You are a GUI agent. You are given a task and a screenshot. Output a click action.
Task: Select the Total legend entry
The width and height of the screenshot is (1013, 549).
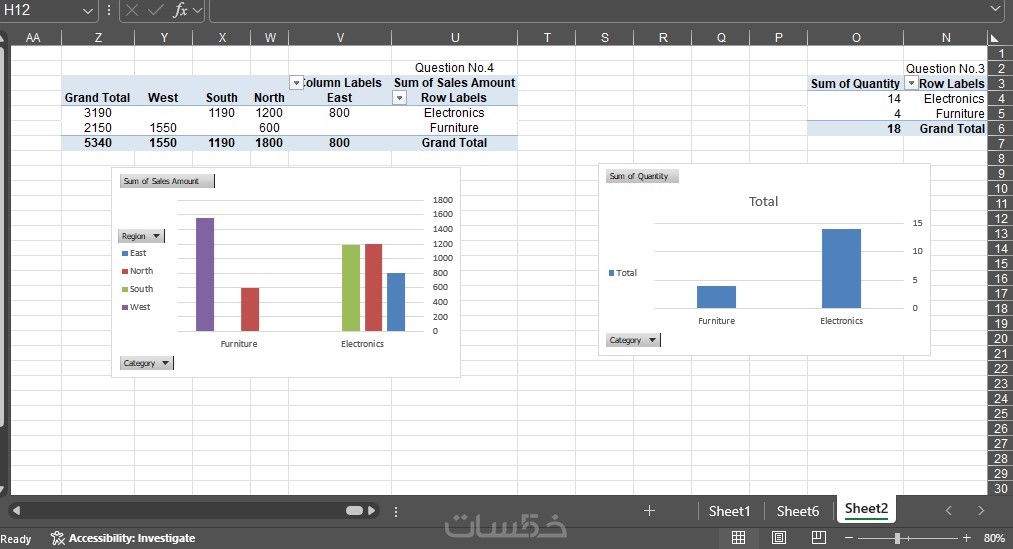[x=623, y=273]
